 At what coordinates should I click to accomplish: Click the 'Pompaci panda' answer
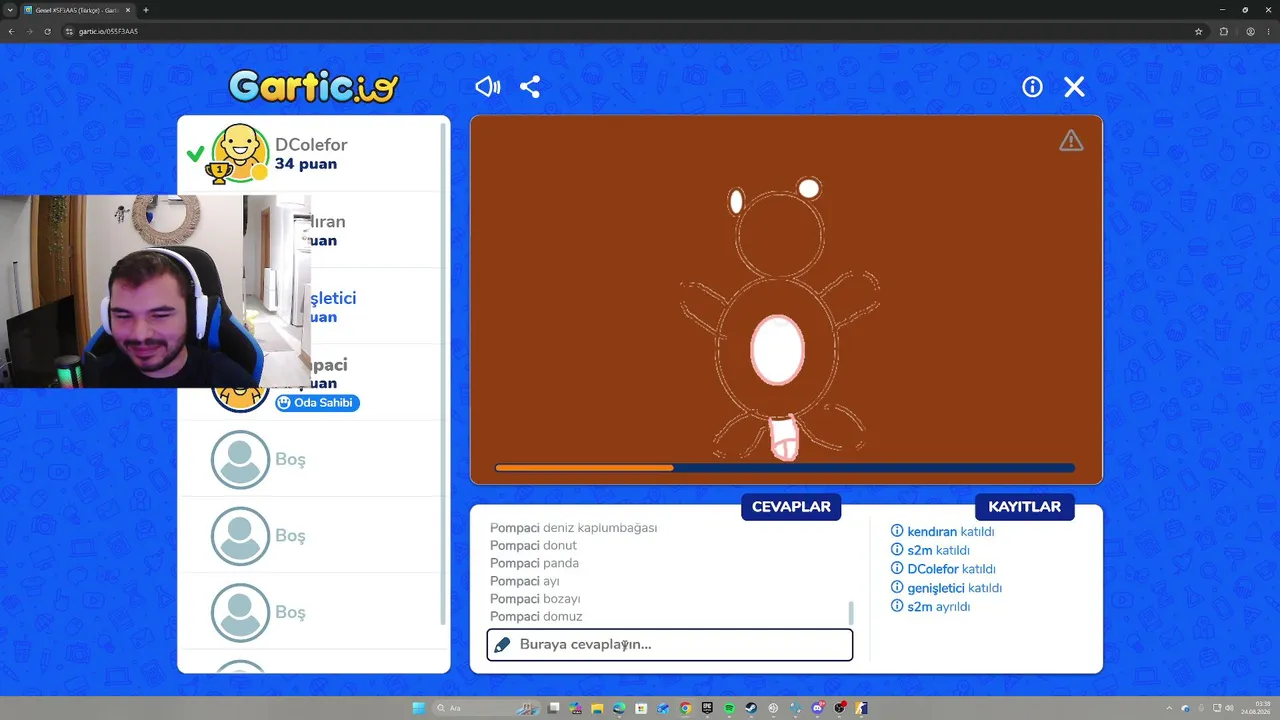point(534,563)
